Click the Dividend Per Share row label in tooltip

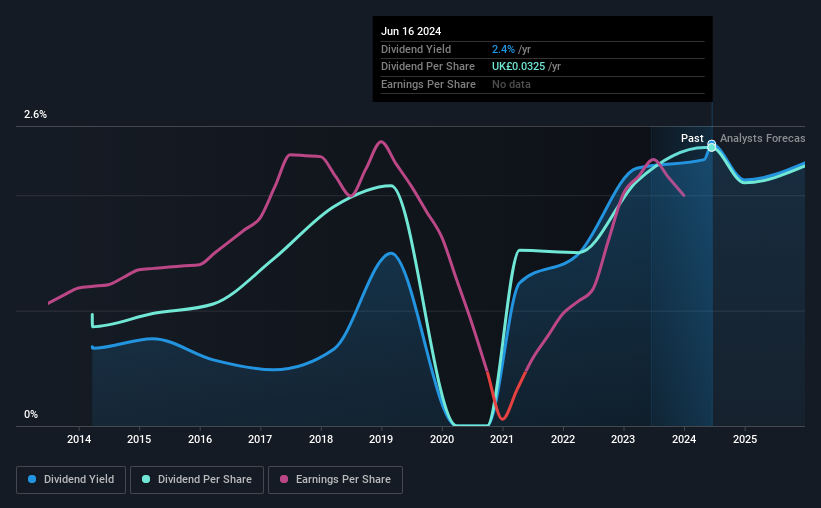point(428,67)
